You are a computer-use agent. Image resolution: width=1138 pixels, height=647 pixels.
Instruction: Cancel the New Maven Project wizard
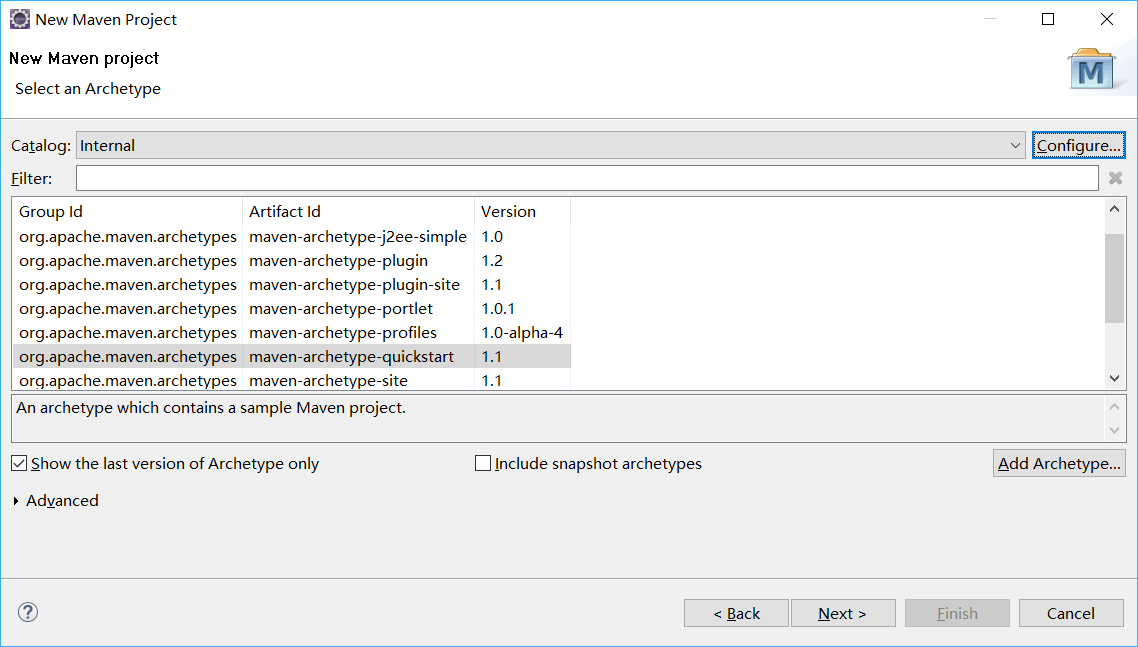pos(1071,614)
